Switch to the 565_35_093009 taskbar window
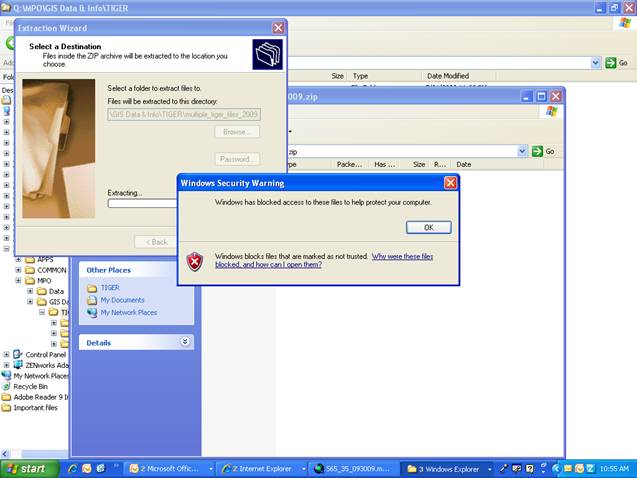Screen dimensions: 637x478 point(354,469)
